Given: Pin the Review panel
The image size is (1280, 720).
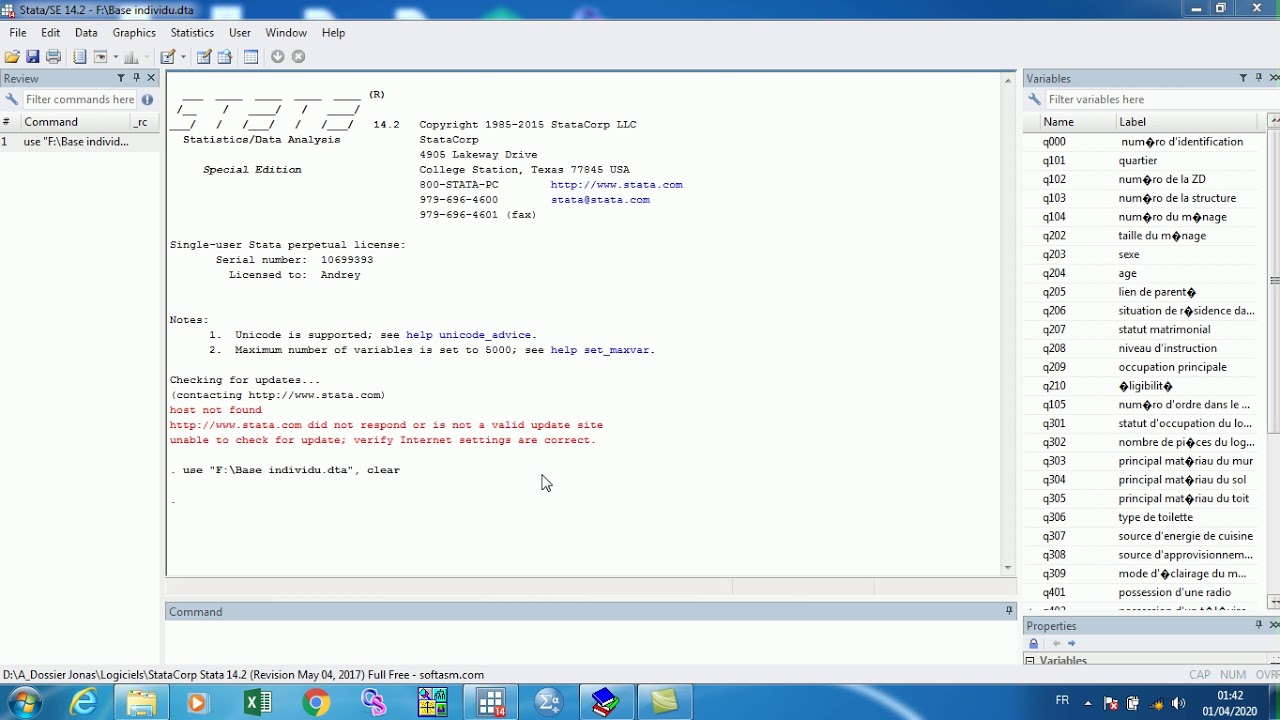Looking at the screenshot, I should pyautogui.click(x=137, y=78).
